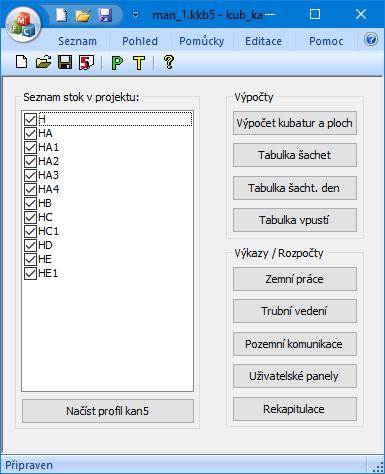This screenshot has height=474, width=385.
Task: Click Tabulka vpustí button
Action: pyautogui.click(x=295, y=220)
